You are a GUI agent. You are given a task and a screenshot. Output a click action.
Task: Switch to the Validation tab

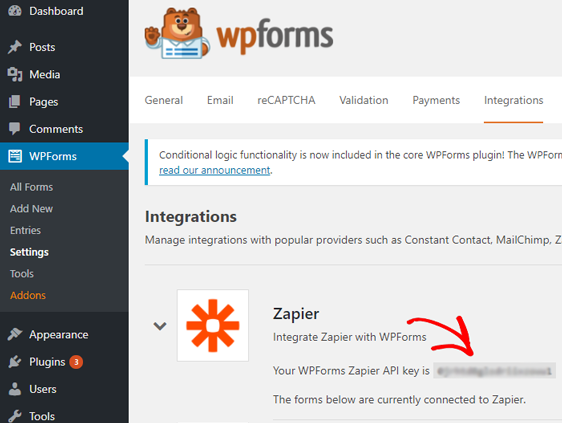pyautogui.click(x=364, y=100)
